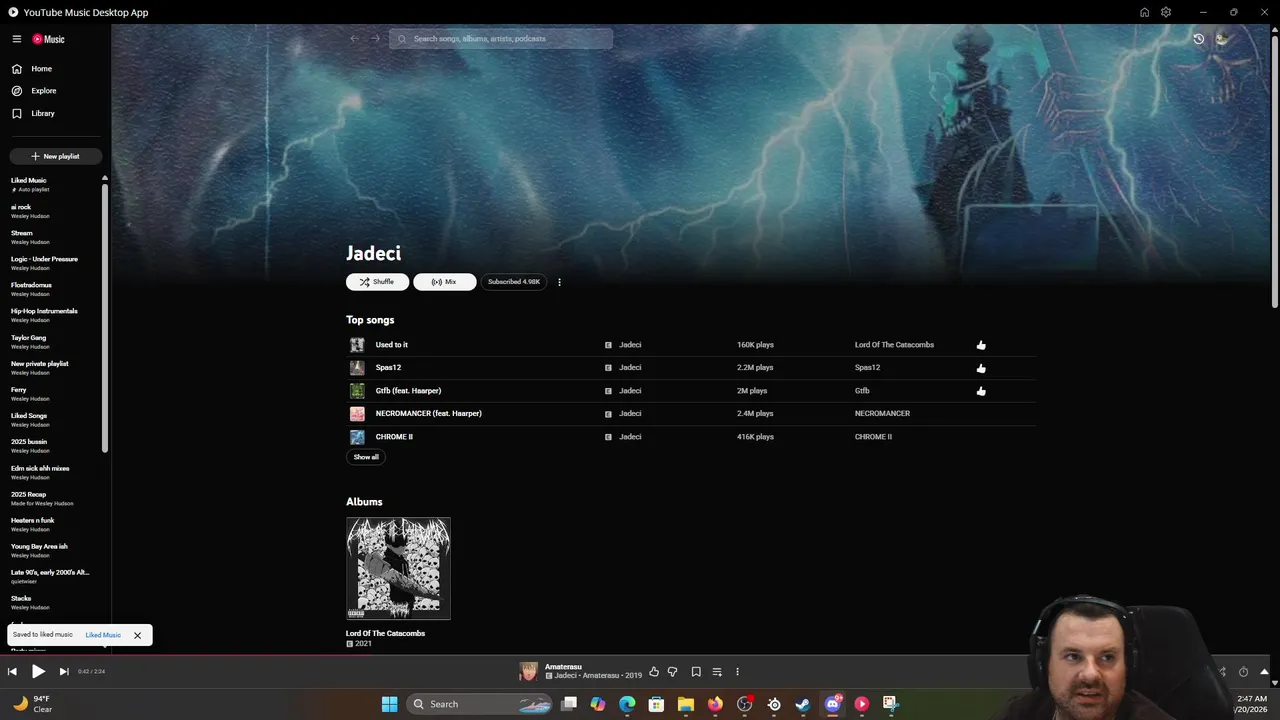This screenshot has width=1280, height=720.
Task: Go back with the back arrow
Action: [x=354, y=39]
